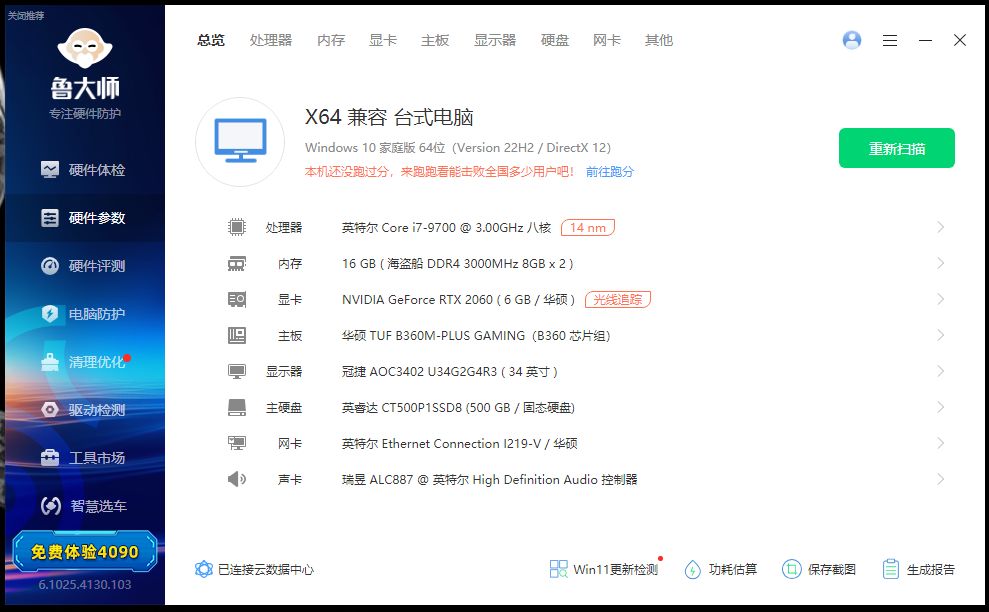Expand the 内存 row chevron
Image resolution: width=989 pixels, height=612 pixels.
[x=940, y=263]
